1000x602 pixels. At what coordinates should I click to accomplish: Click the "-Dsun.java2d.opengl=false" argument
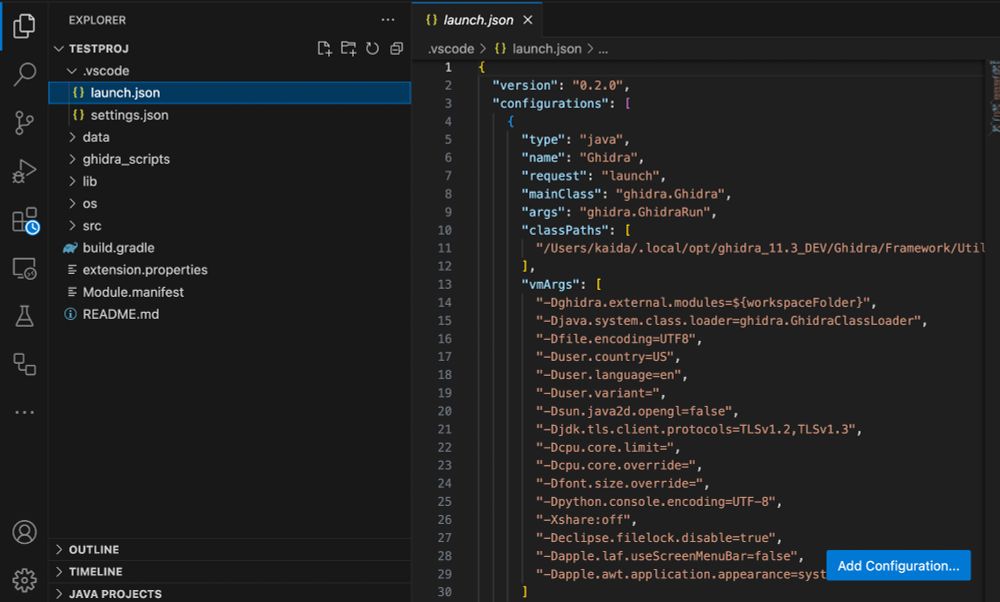[633, 411]
